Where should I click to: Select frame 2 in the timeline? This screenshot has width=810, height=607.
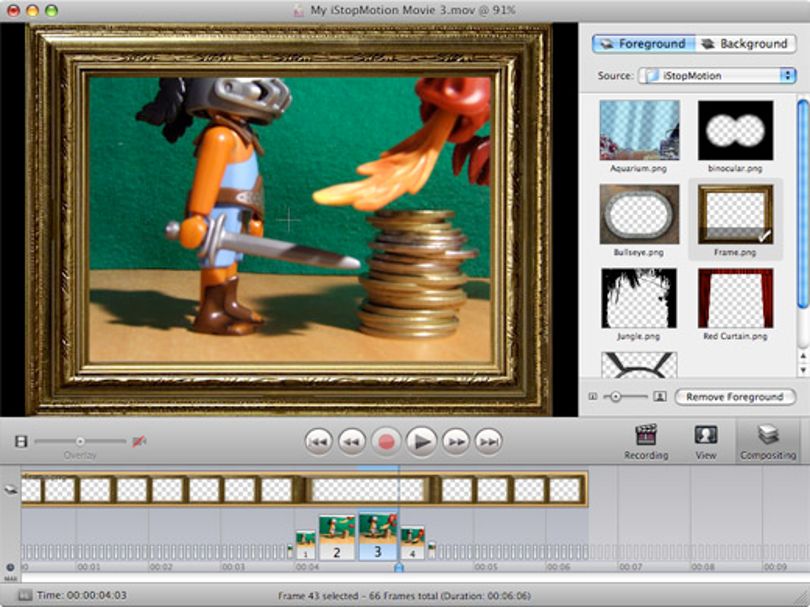[x=337, y=537]
